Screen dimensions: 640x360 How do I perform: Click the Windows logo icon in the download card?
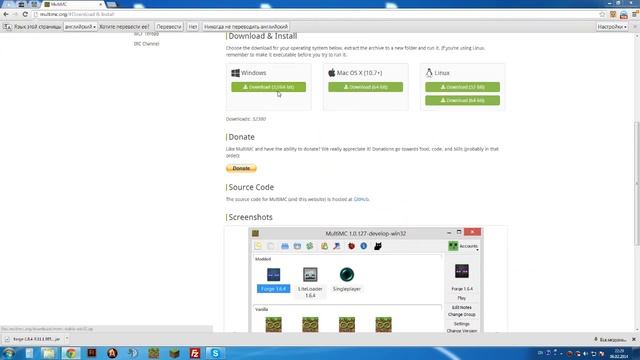235,73
